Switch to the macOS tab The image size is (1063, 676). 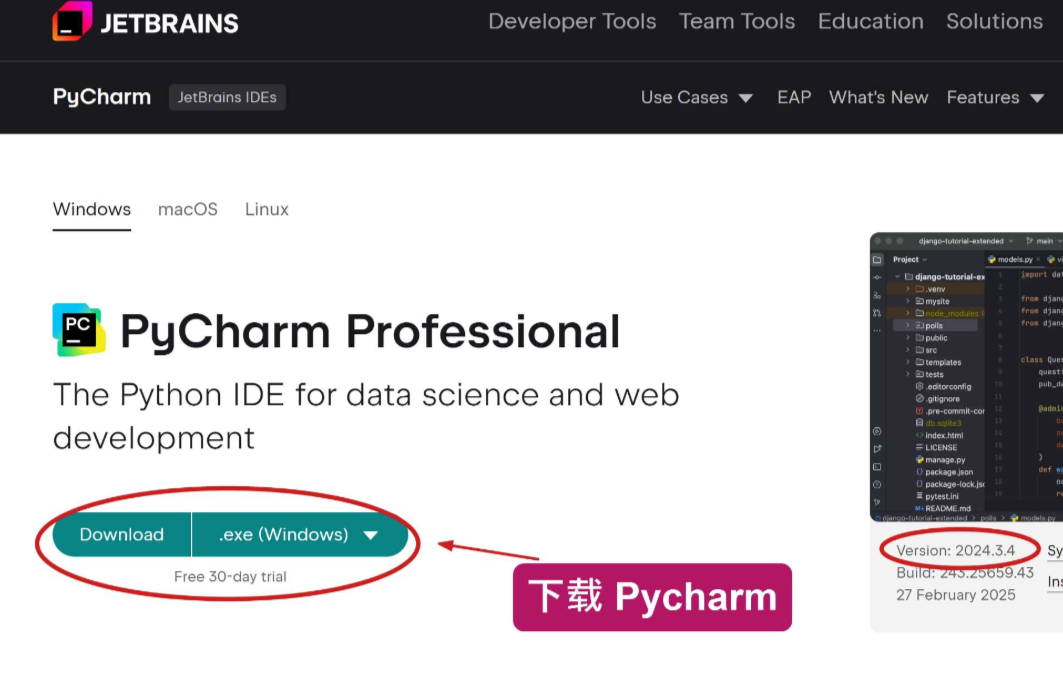pyautogui.click(x=188, y=210)
